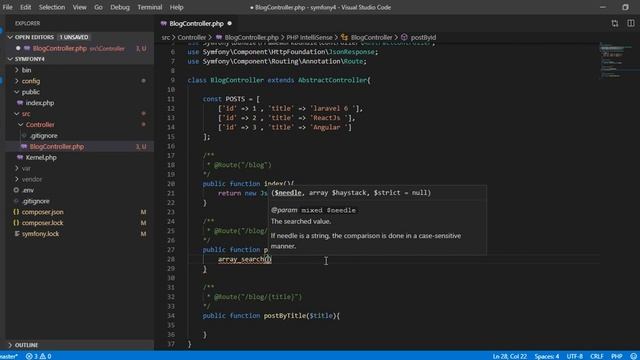The height and width of the screenshot is (360, 640).
Task: Click the PHP icon beside index.php
Action: 20,103
